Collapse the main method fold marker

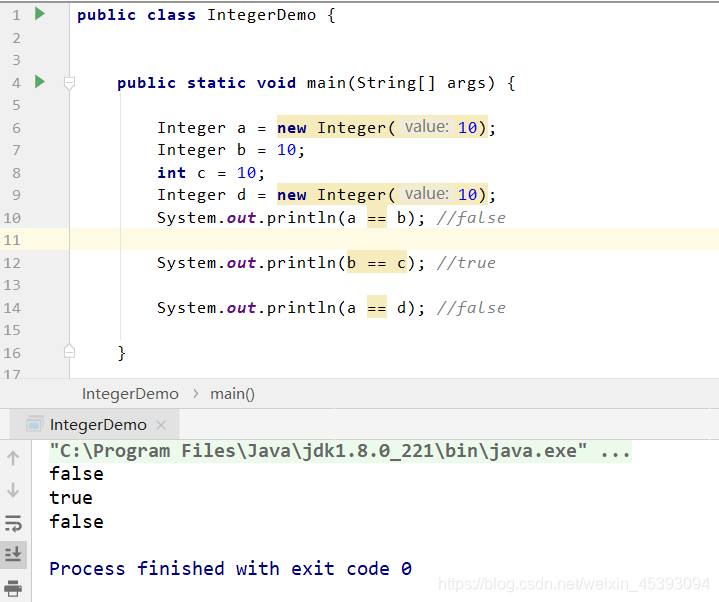69,83
